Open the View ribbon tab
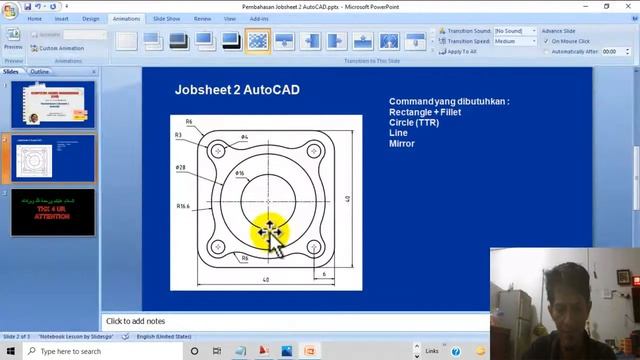The width and height of the screenshot is (640, 360). 230,19
